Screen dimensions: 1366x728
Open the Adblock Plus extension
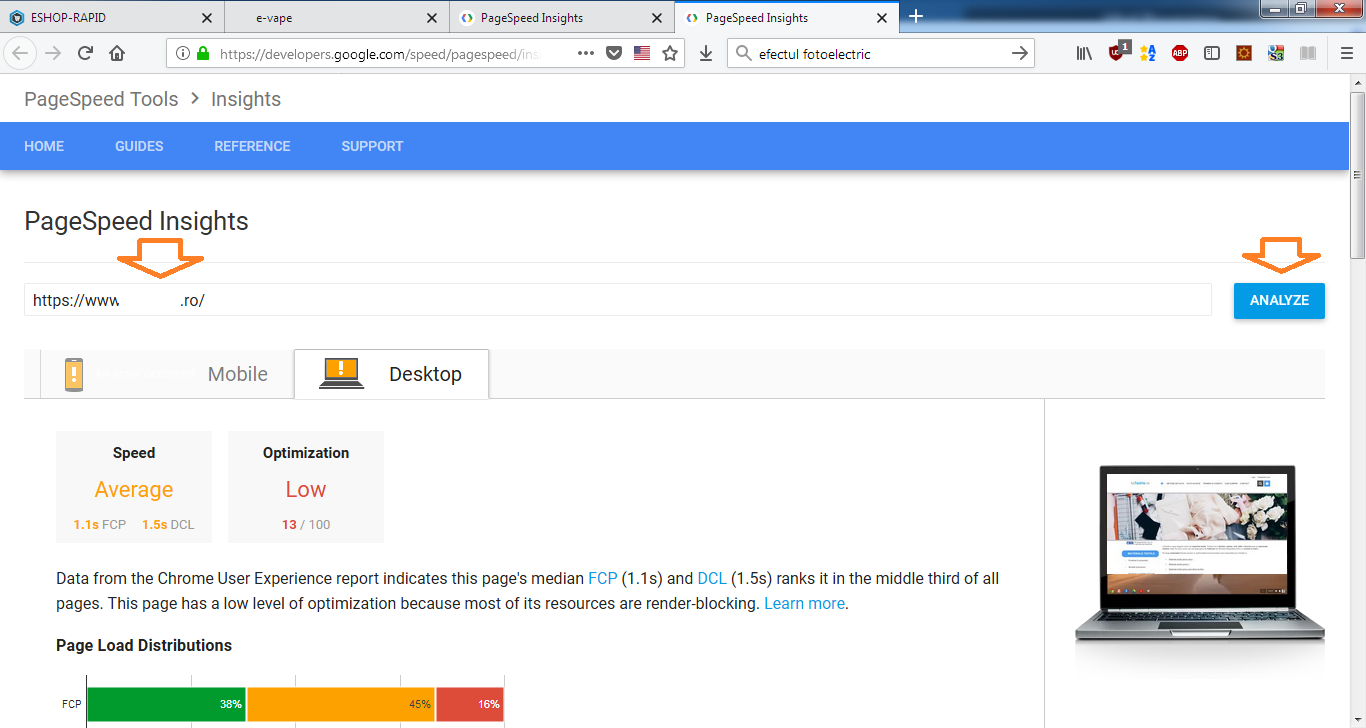click(x=1180, y=54)
